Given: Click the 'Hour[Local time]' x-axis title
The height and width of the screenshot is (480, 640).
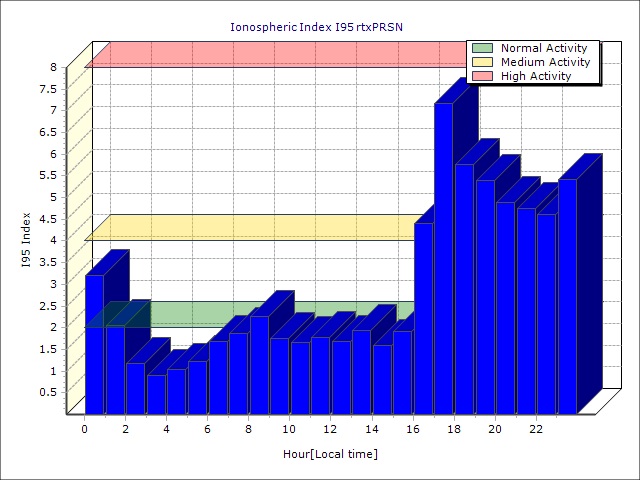Looking at the screenshot, I should (x=329, y=454).
